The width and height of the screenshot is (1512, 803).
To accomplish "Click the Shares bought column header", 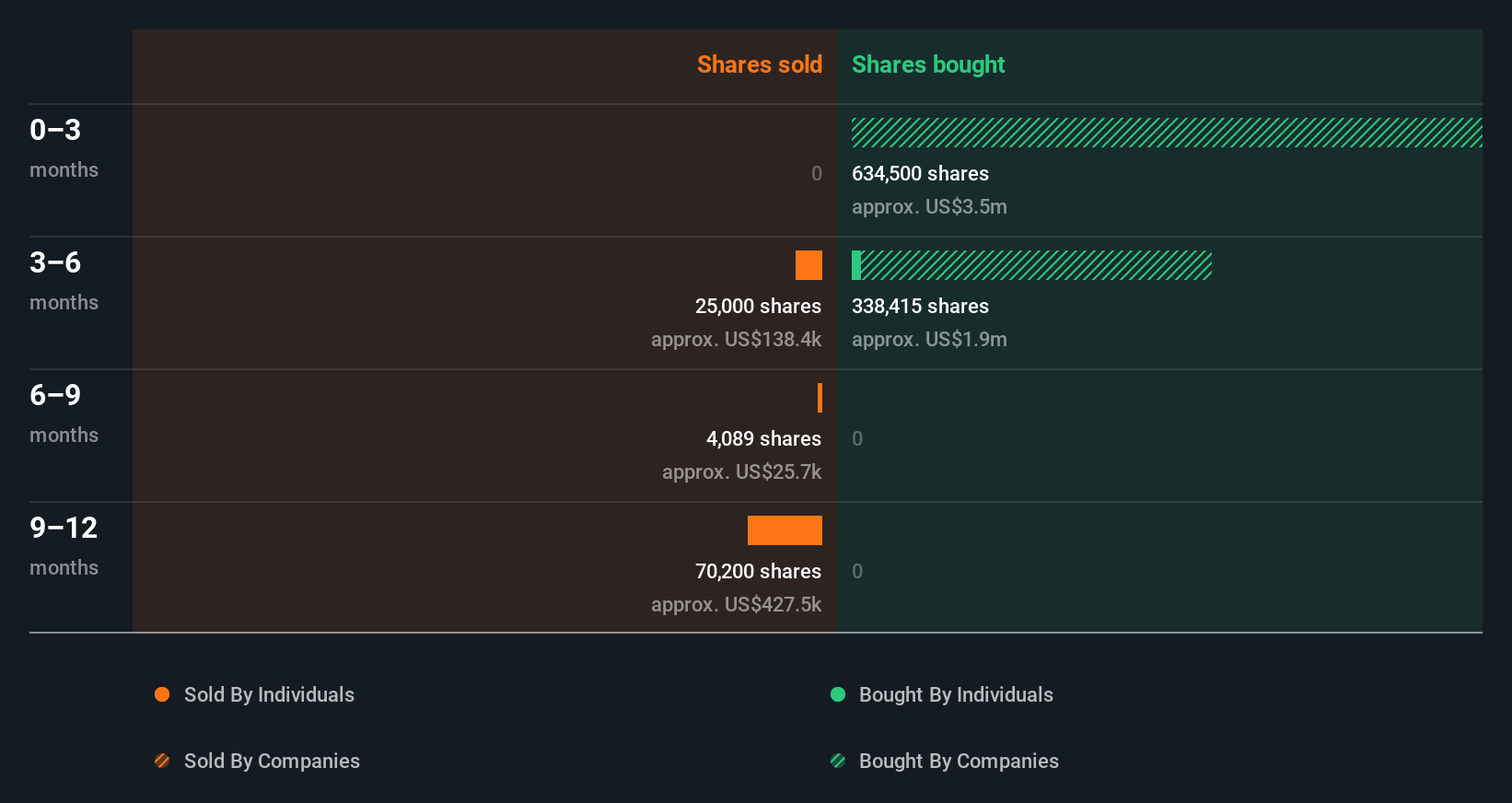I will pyautogui.click(x=928, y=64).
